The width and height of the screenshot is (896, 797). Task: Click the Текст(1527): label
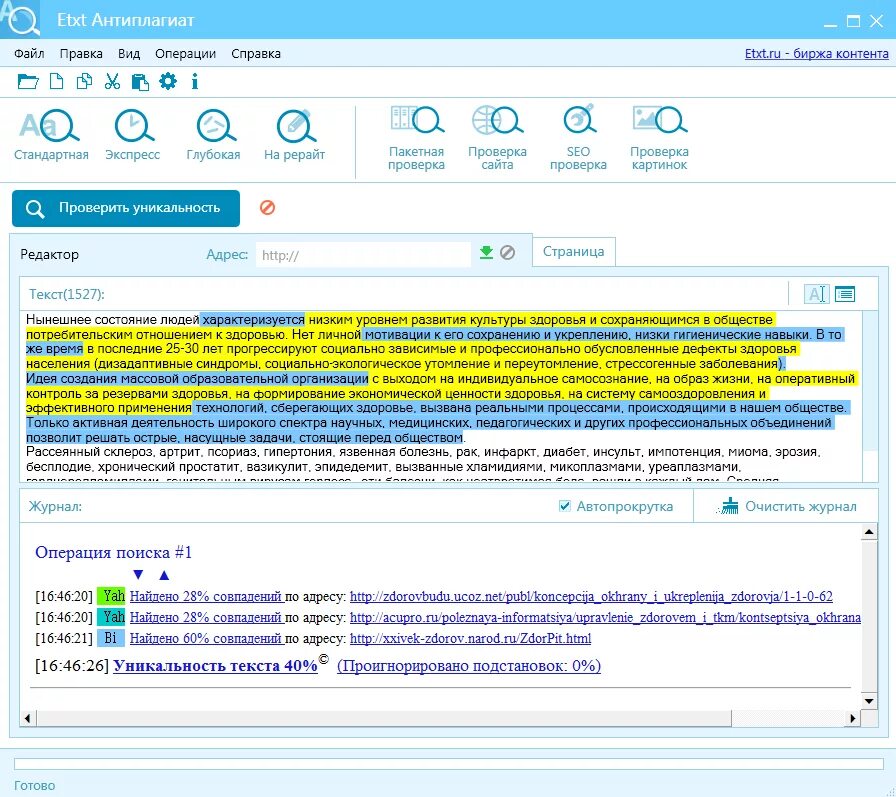click(x=67, y=294)
